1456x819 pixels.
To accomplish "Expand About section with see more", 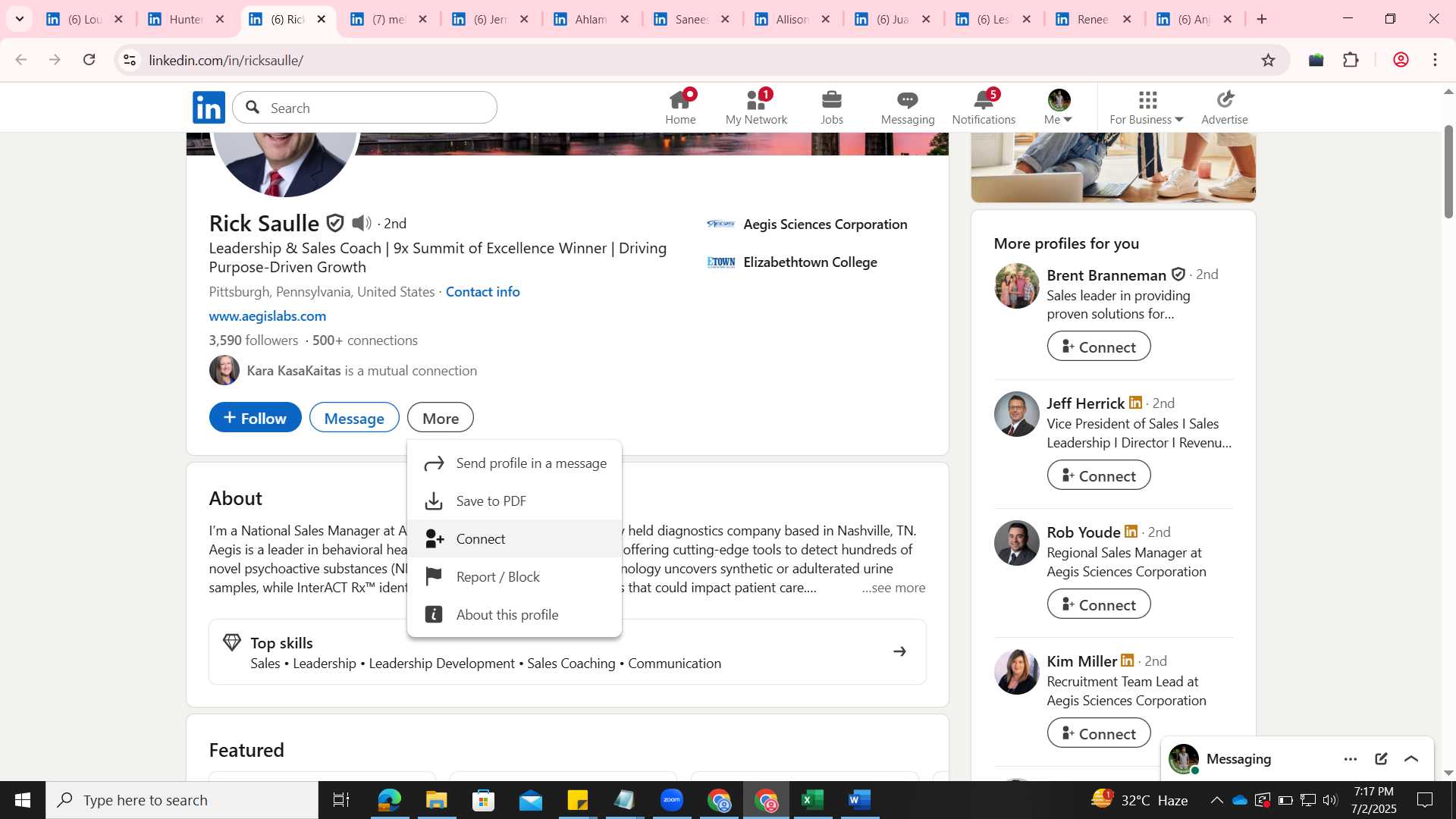I will 893,588.
